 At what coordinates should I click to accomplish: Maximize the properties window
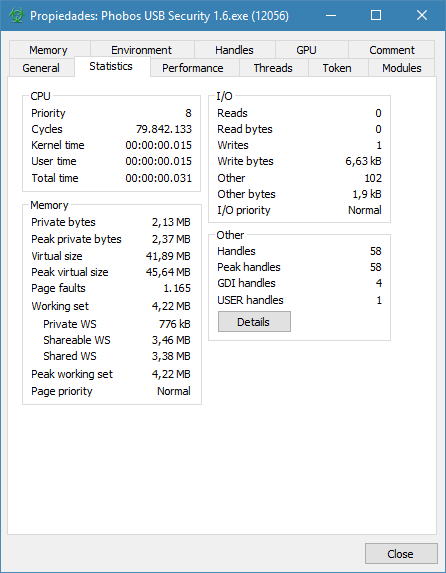[376, 15]
